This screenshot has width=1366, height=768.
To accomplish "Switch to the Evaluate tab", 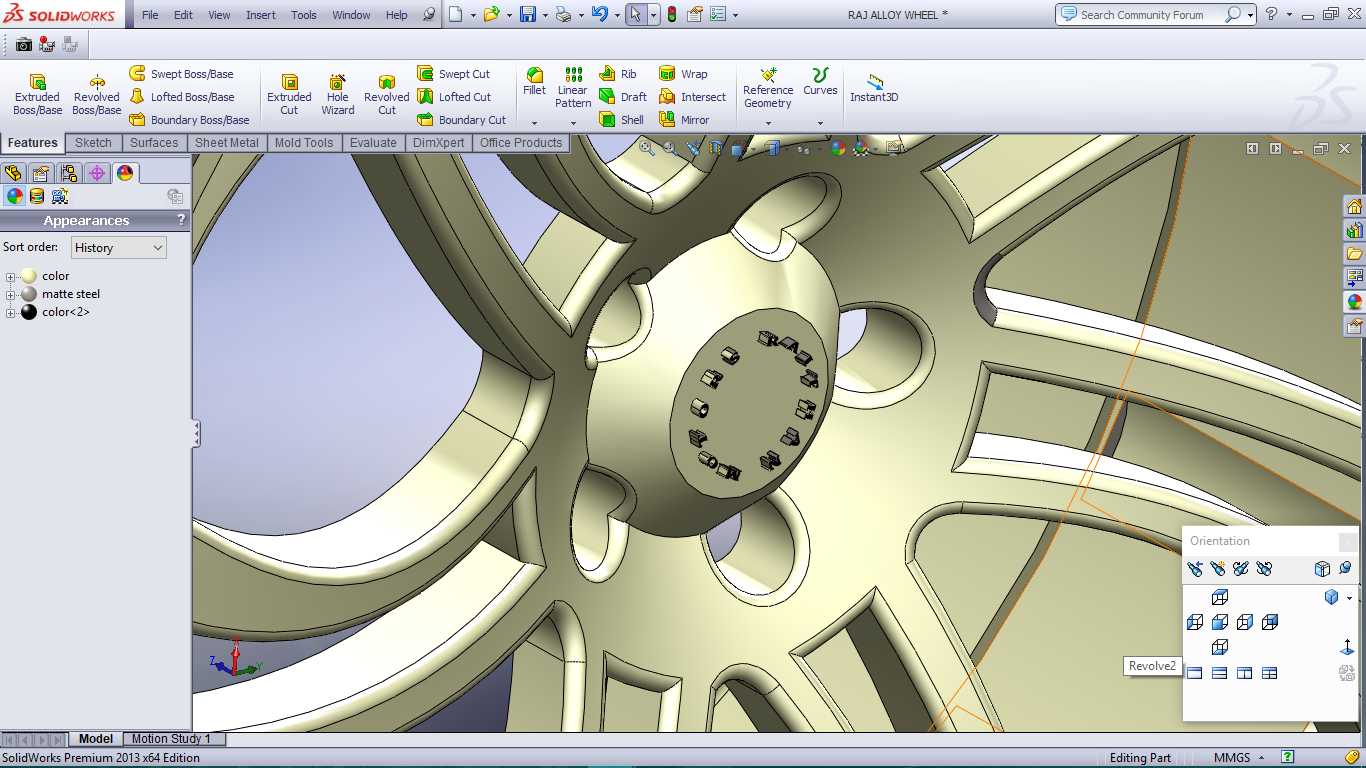I will (x=373, y=143).
